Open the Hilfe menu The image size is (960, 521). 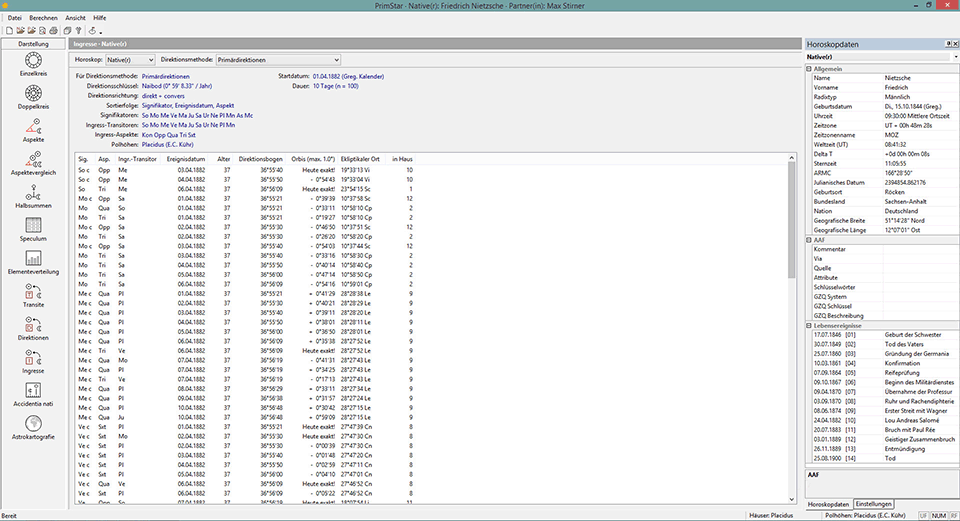click(x=100, y=18)
